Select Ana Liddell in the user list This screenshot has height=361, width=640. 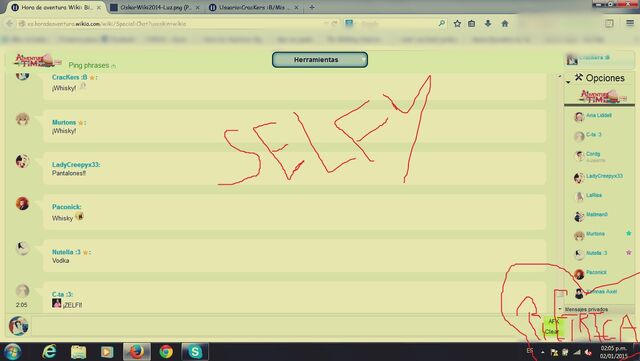[599, 116]
